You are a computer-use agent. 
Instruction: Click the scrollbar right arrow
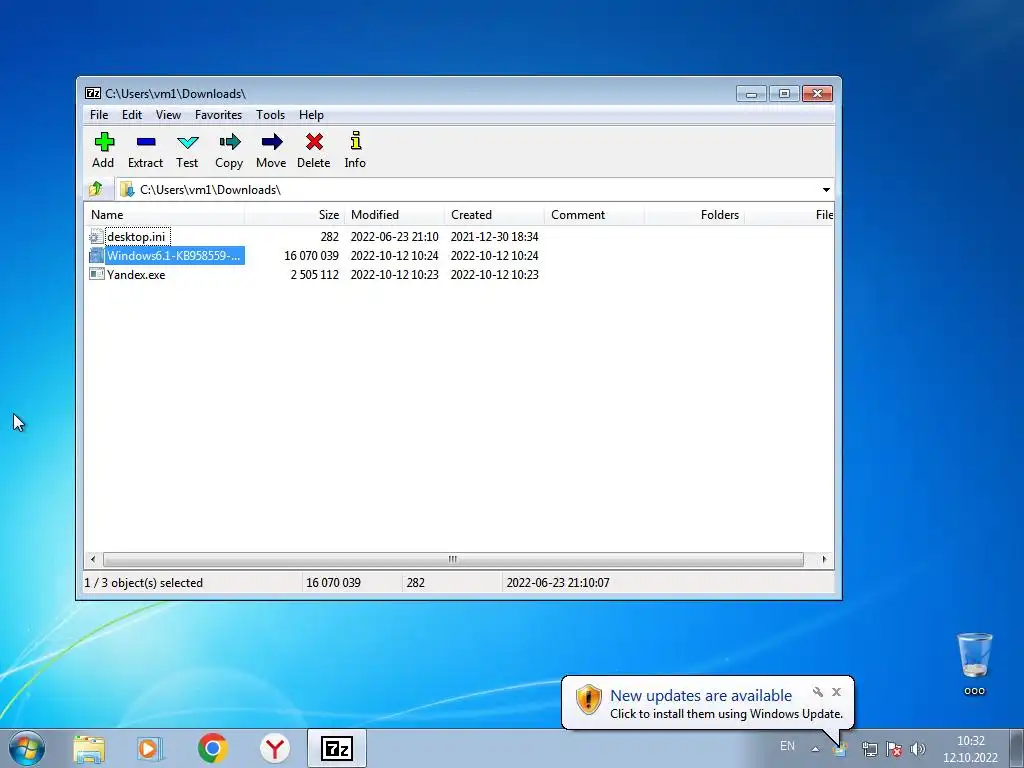[x=824, y=560]
